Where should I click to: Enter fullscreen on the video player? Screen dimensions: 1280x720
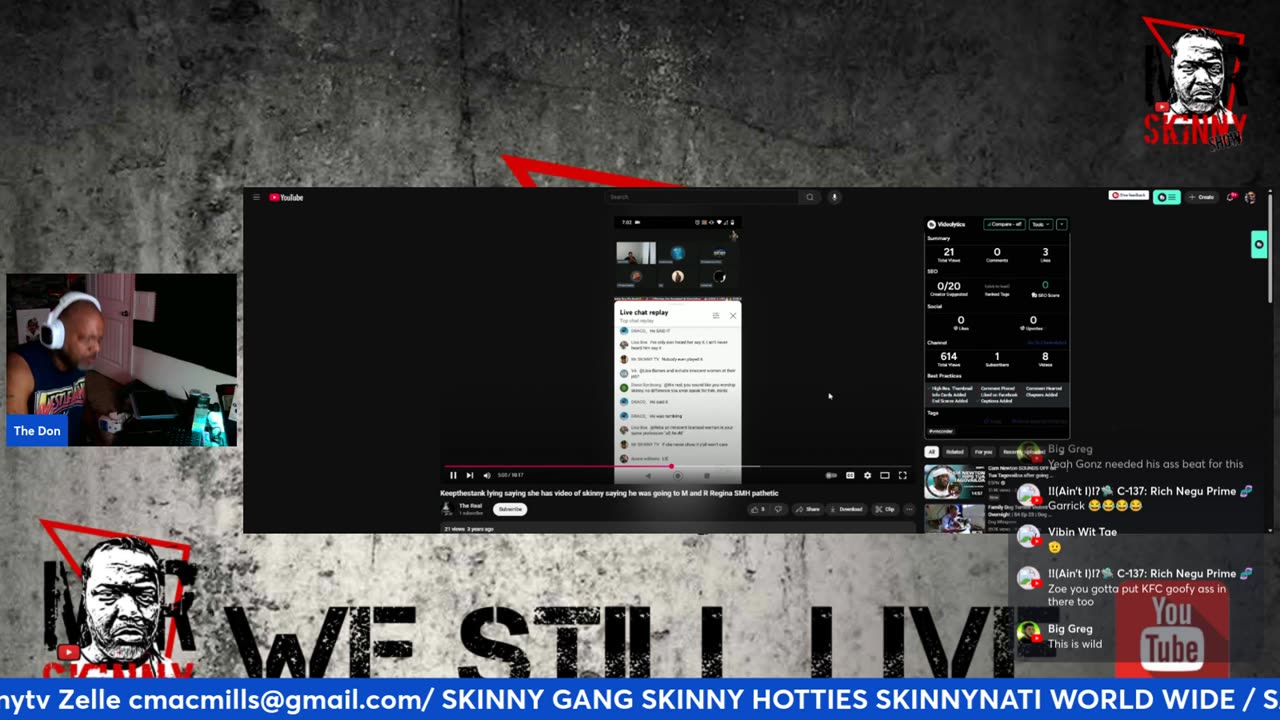[x=902, y=475]
